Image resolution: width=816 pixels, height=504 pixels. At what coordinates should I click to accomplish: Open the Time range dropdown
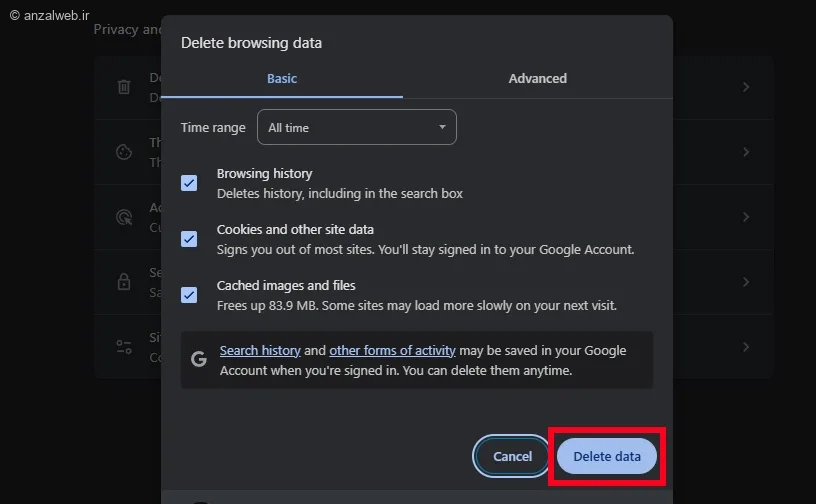coord(356,127)
